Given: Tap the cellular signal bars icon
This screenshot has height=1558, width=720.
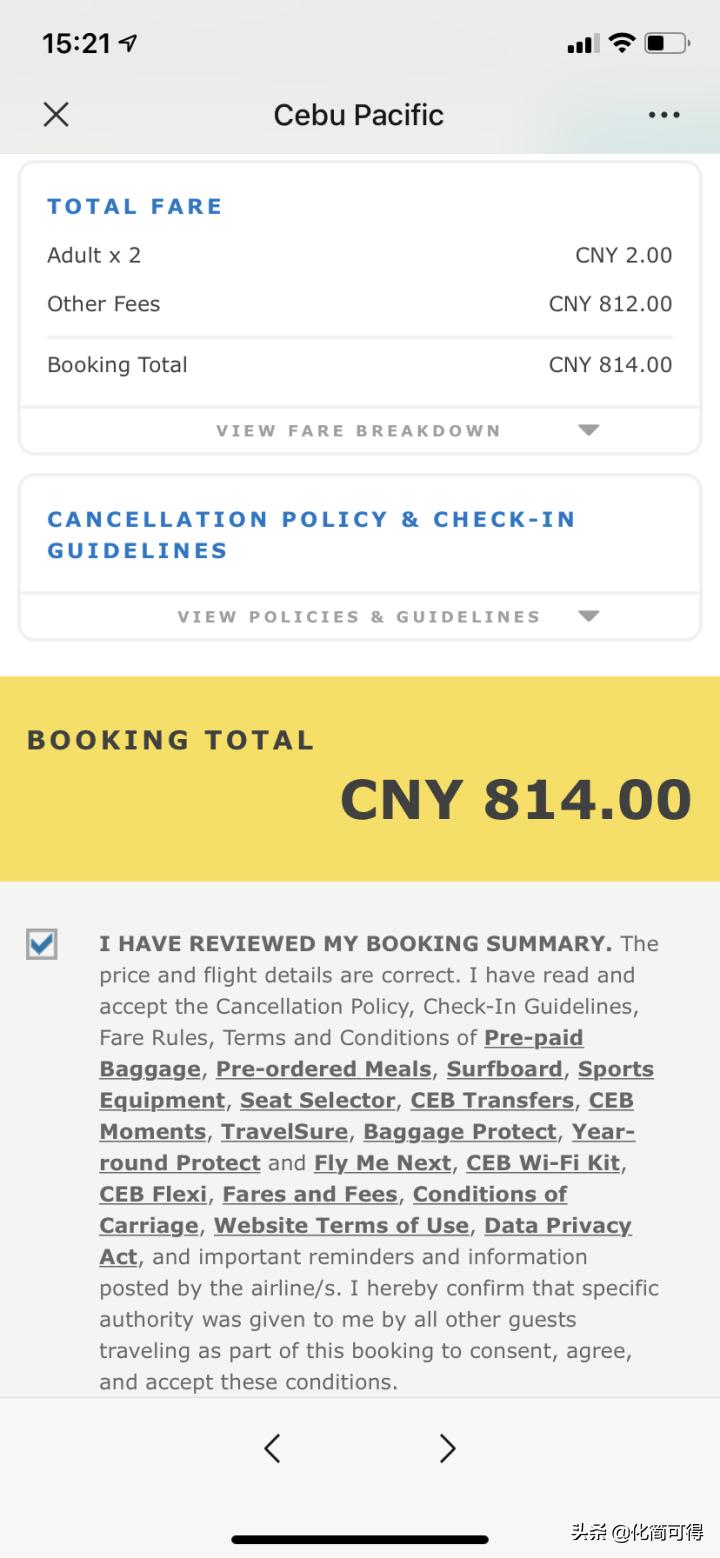Looking at the screenshot, I should click(x=582, y=44).
